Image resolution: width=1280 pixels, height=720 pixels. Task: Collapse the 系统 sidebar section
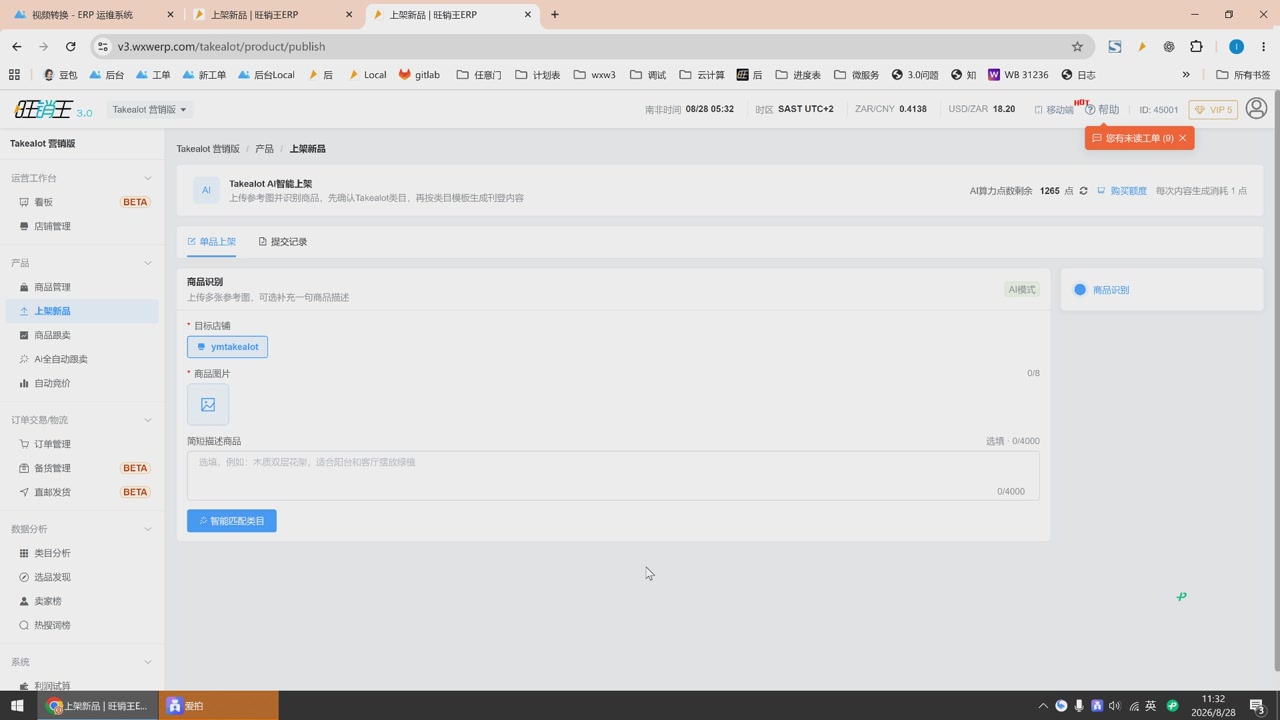tap(148, 662)
